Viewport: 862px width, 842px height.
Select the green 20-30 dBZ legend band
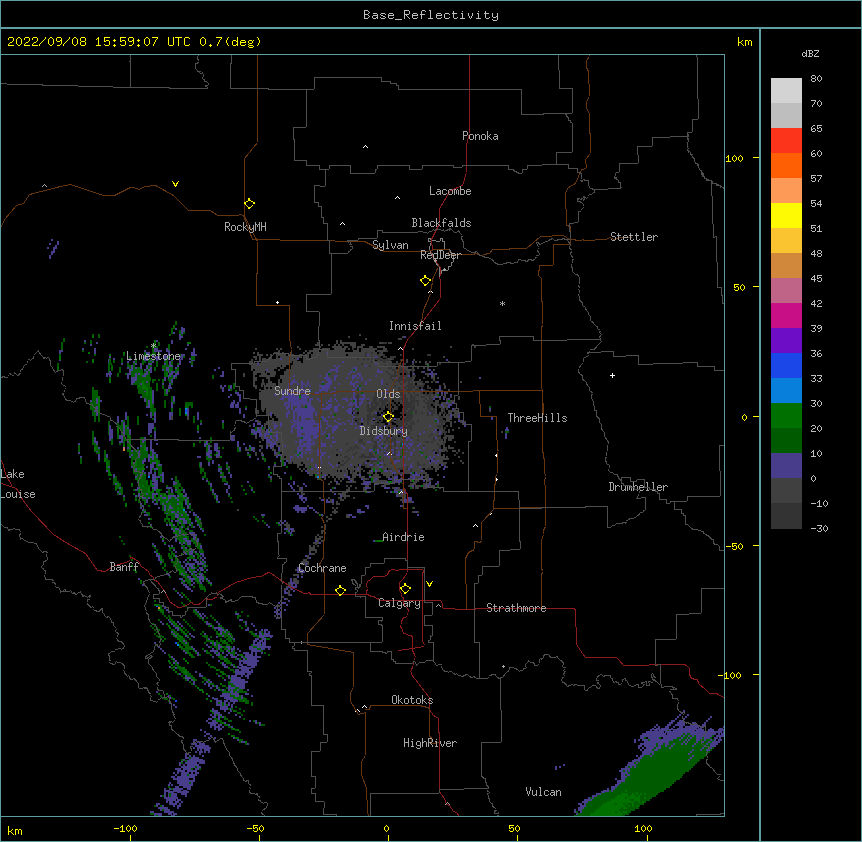(x=786, y=416)
